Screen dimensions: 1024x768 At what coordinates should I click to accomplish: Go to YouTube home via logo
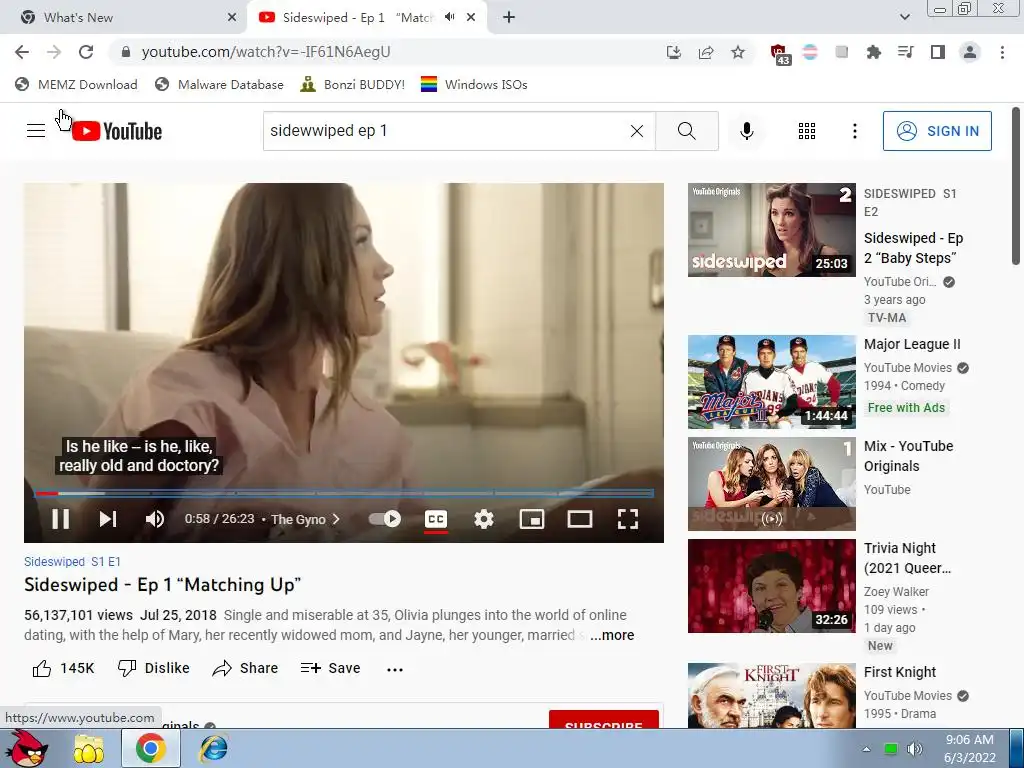(116, 131)
